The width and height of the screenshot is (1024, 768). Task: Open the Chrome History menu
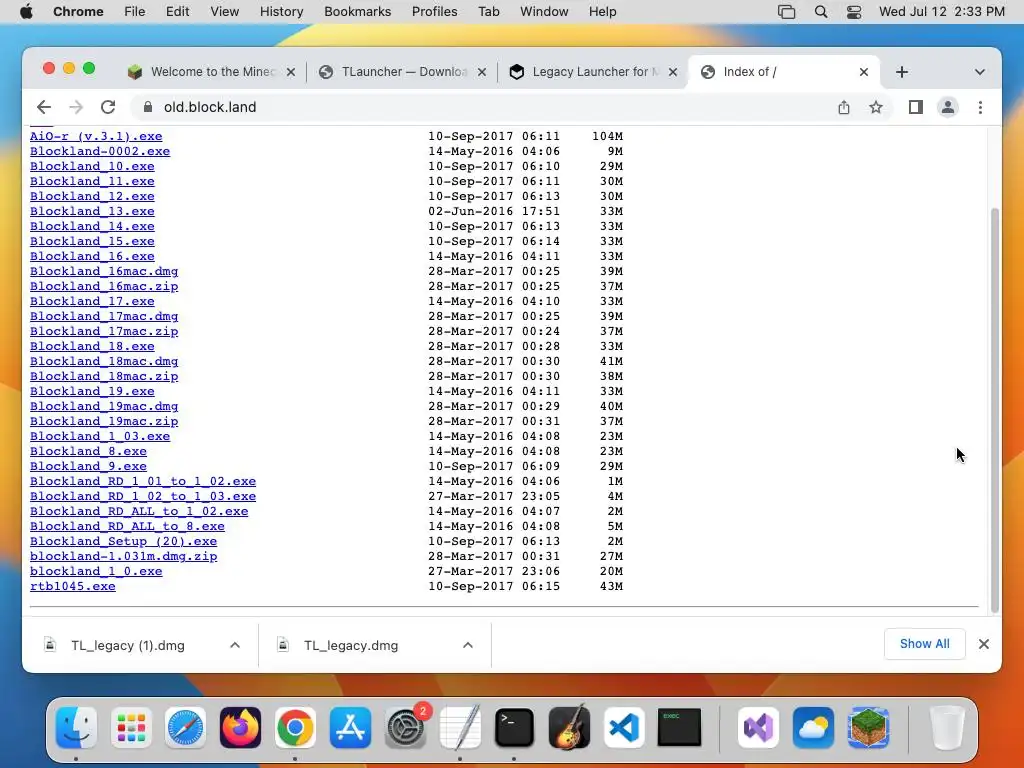[281, 12]
